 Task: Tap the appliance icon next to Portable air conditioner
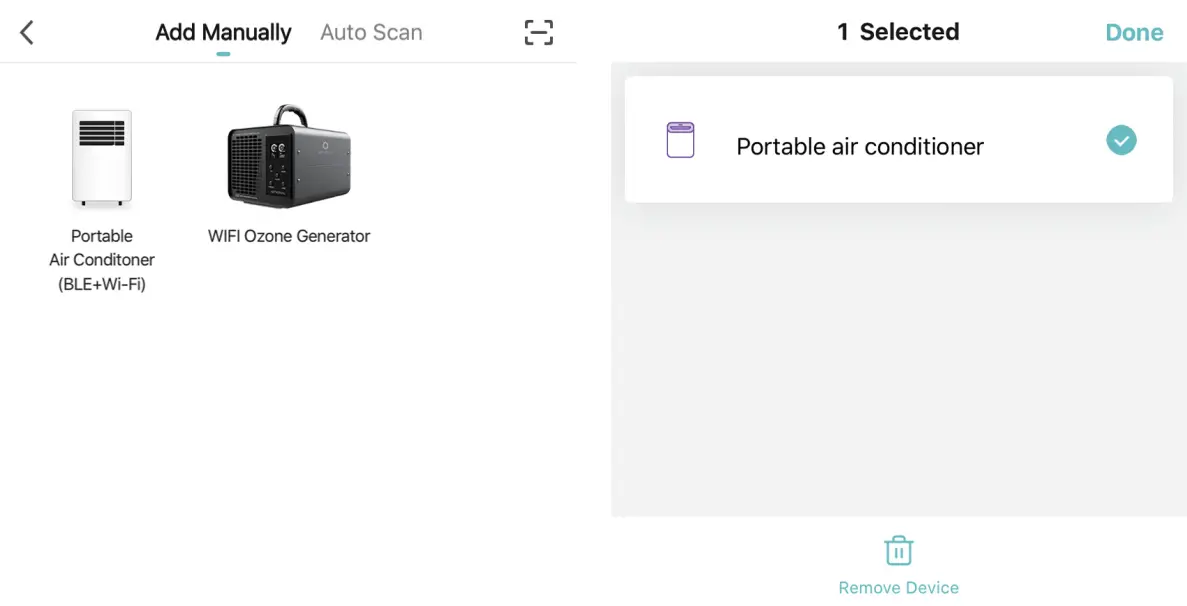click(x=681, y=139)
